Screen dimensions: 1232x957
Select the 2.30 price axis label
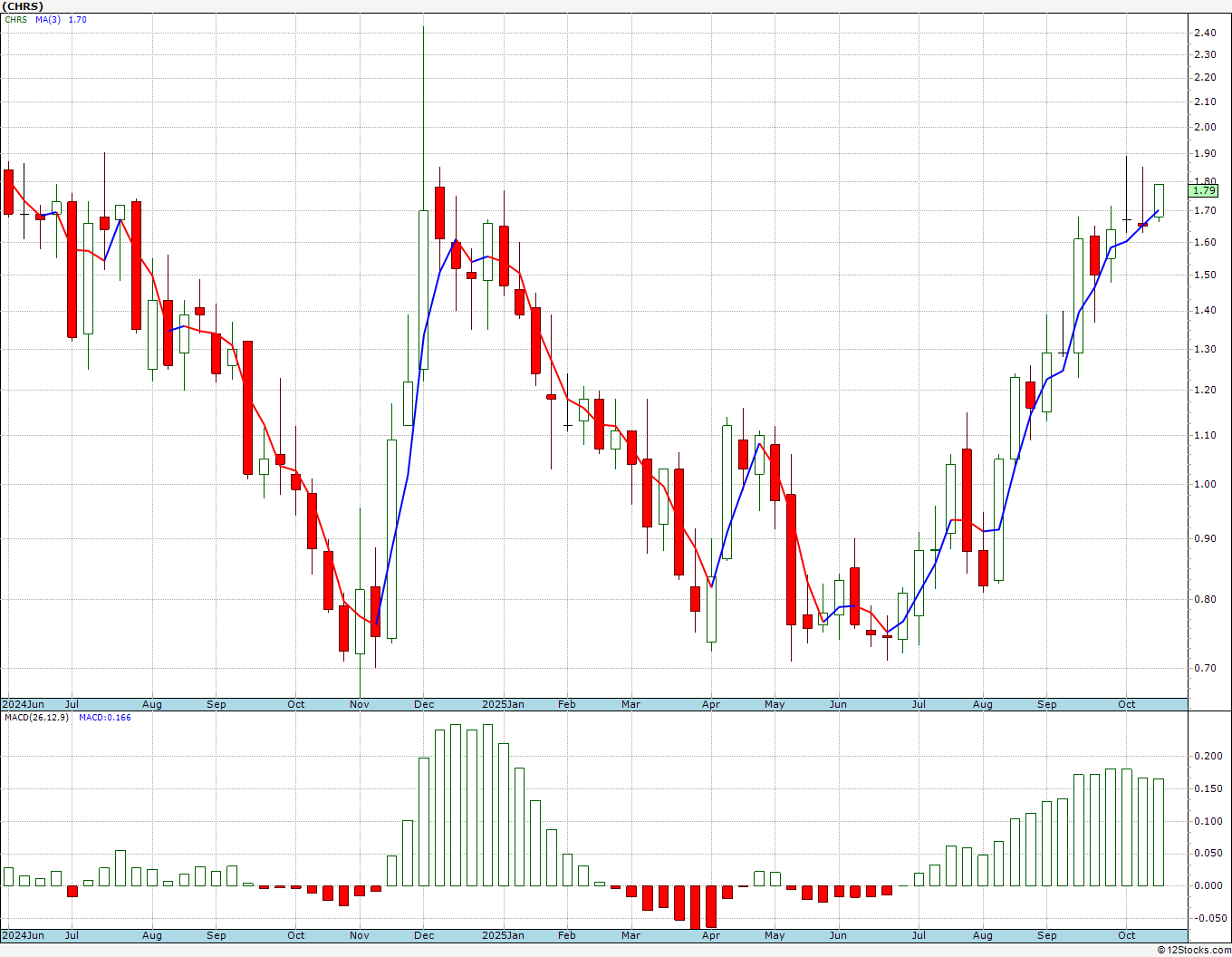[x=1205, y=54]
